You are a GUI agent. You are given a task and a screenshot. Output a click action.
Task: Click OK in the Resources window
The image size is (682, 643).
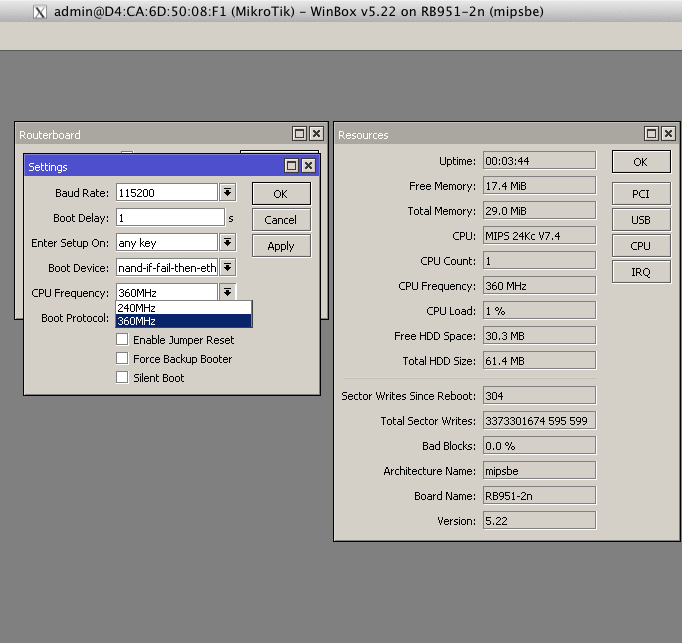[641, 162]
